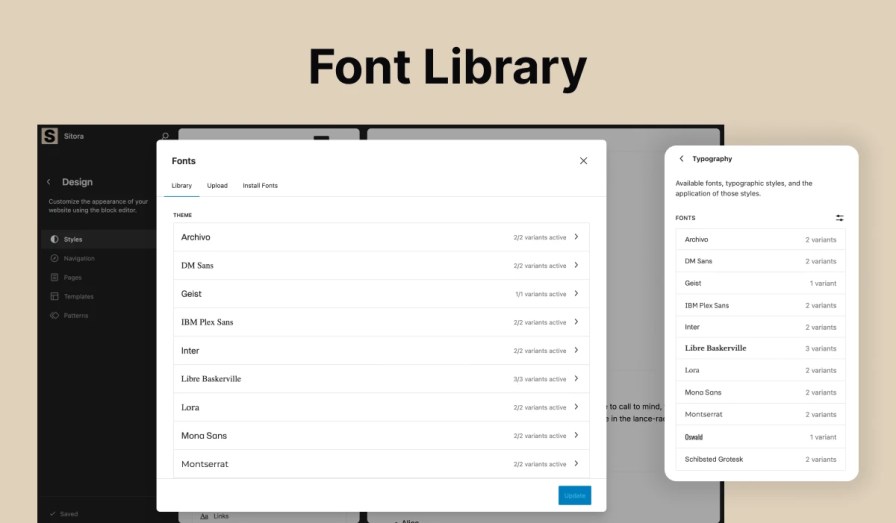Screen dimensions: 896x523
Task: Select Geist in the Typography panel
Action: coord(760,284)
